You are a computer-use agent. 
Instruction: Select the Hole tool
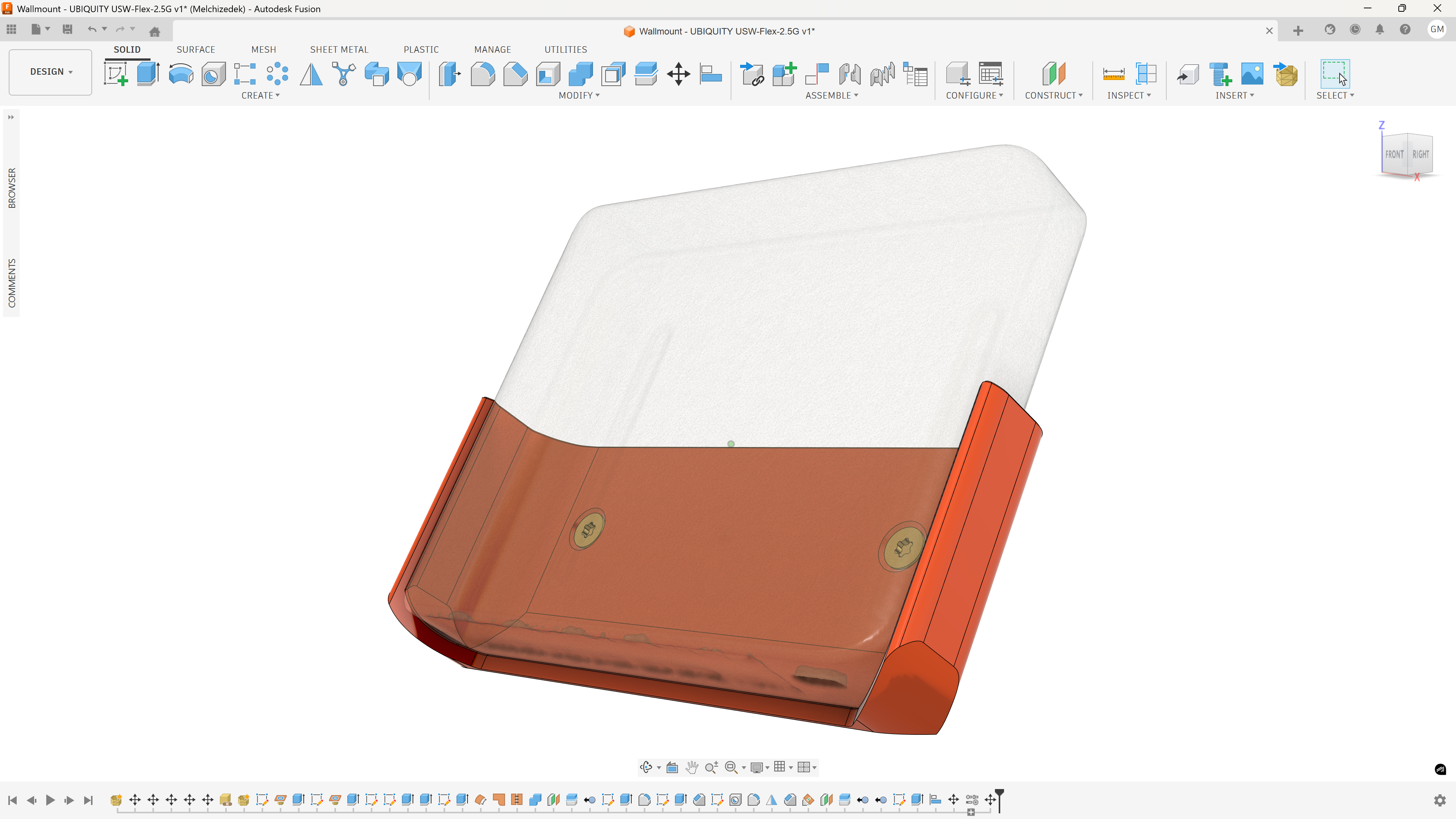point(213,74)
